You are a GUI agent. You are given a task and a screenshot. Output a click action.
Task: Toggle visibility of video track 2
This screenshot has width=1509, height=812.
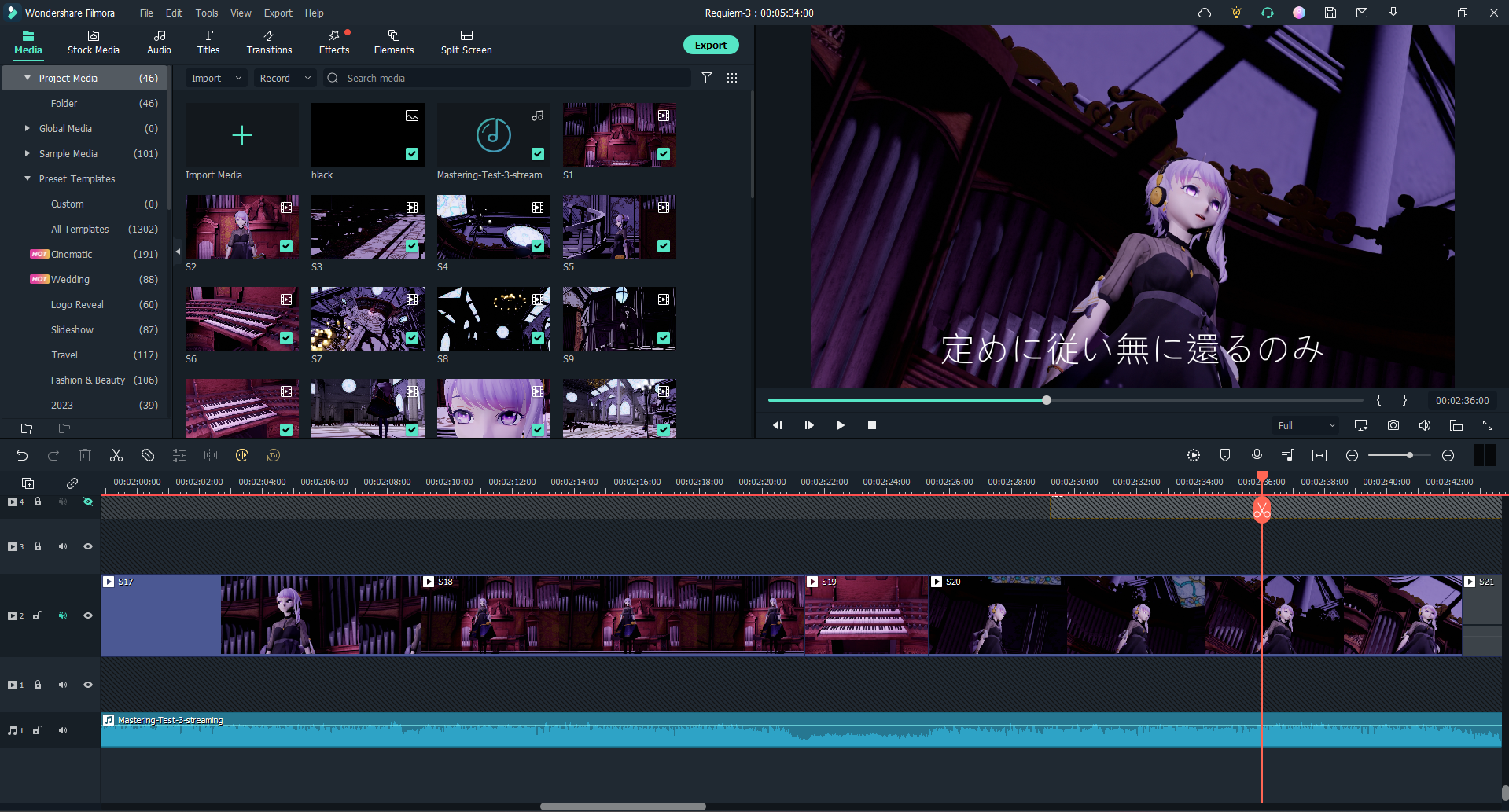pyautogui.click(x=88, y=615)
